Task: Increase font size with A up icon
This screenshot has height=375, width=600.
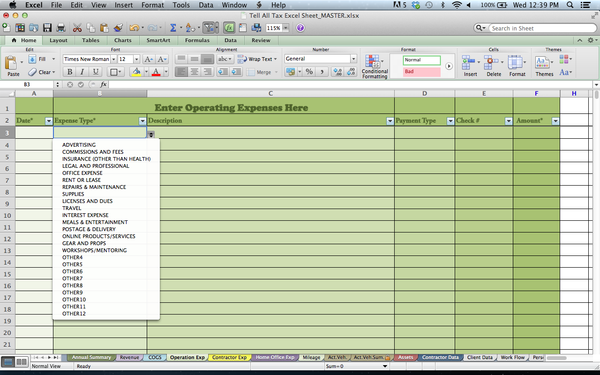Action: 148,59
